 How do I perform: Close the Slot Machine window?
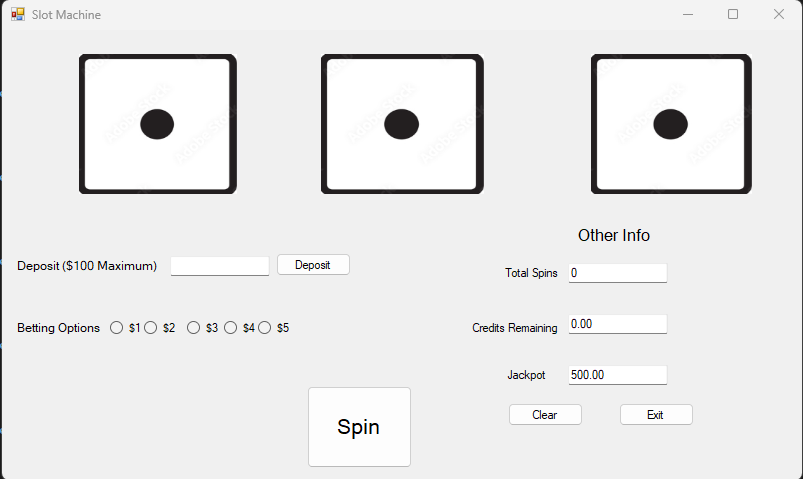779,15
